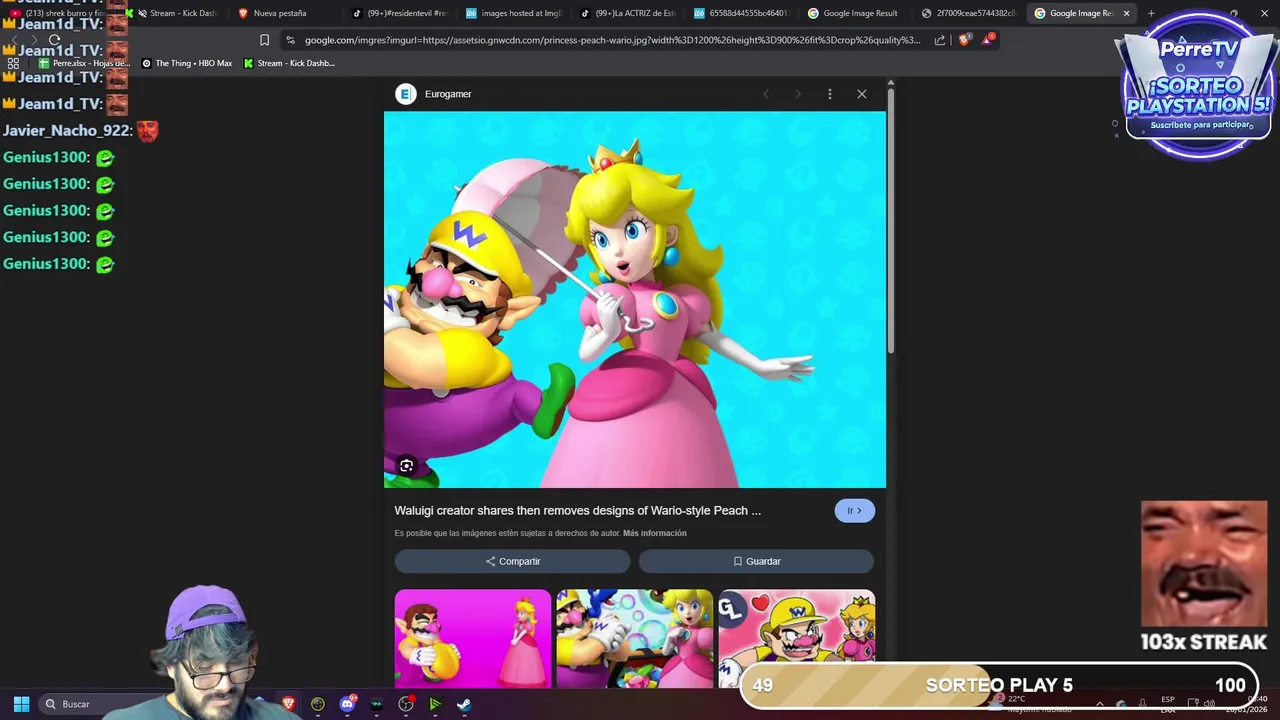Viewport: 1280px width, 720px height.
Task: Open the three-dot options menu of image preview
Action: coord(829,94)
